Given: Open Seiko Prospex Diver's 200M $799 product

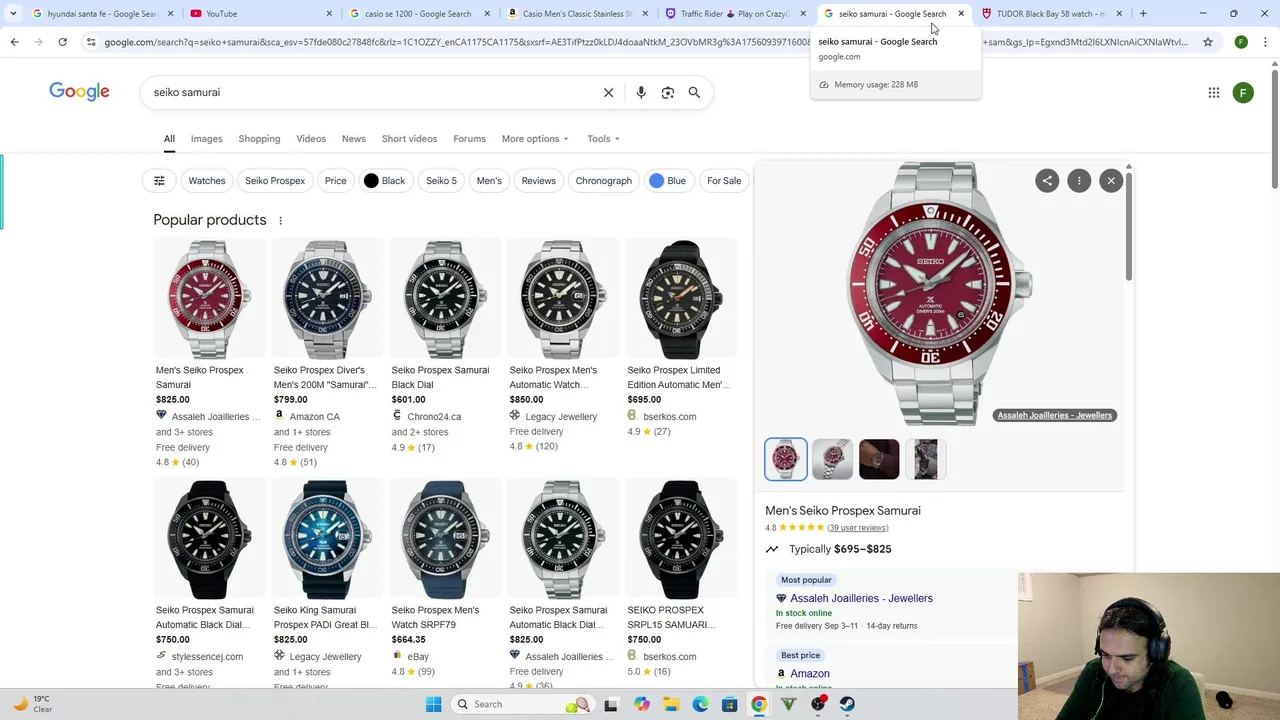Looking at the screenshot, I should coord(327,352).
